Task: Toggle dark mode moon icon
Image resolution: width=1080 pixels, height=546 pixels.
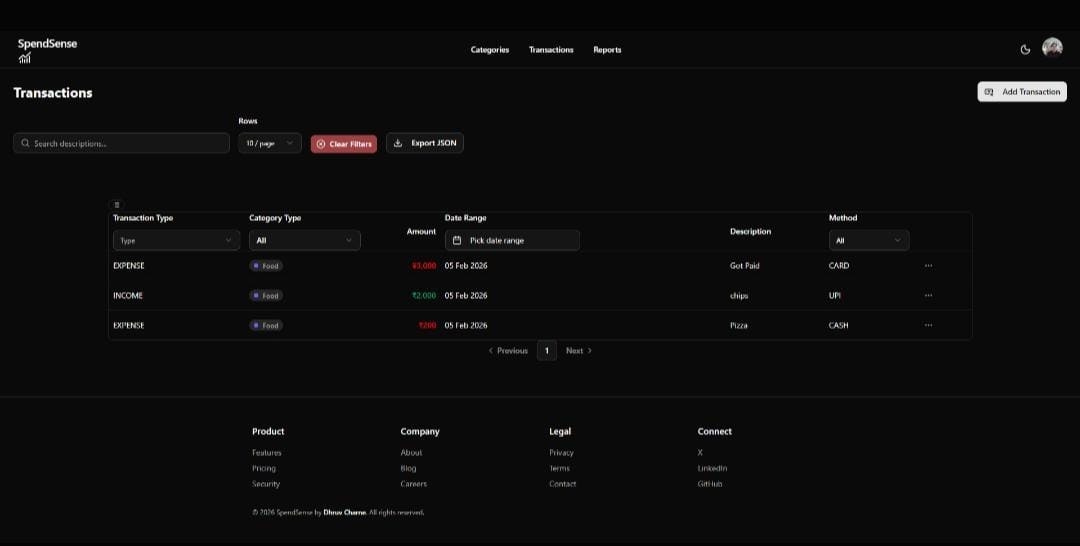Action: [1025, 50]
